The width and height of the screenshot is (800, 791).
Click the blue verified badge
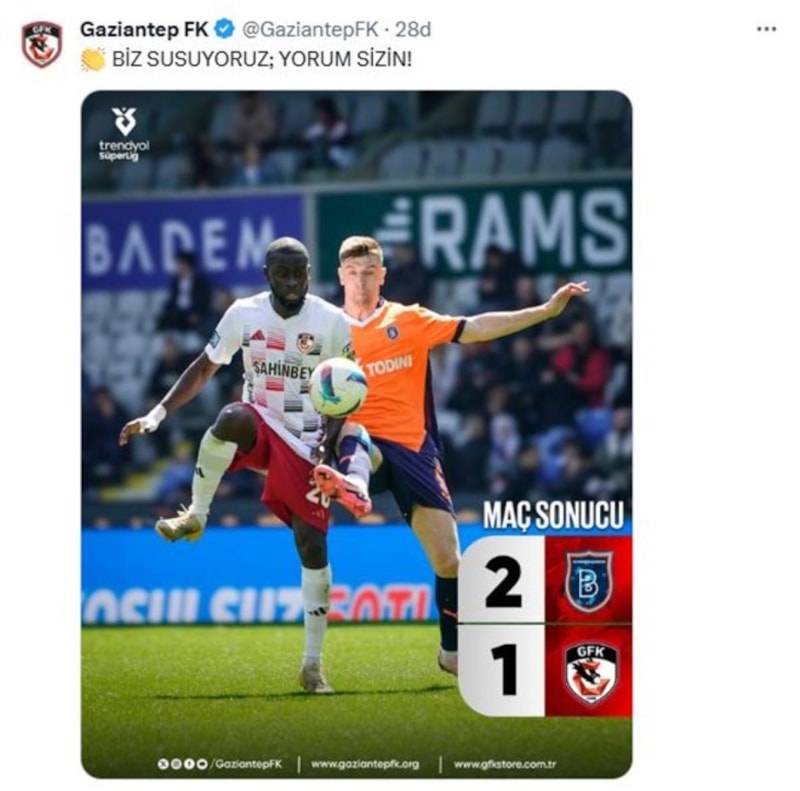(x=224, y=29)
